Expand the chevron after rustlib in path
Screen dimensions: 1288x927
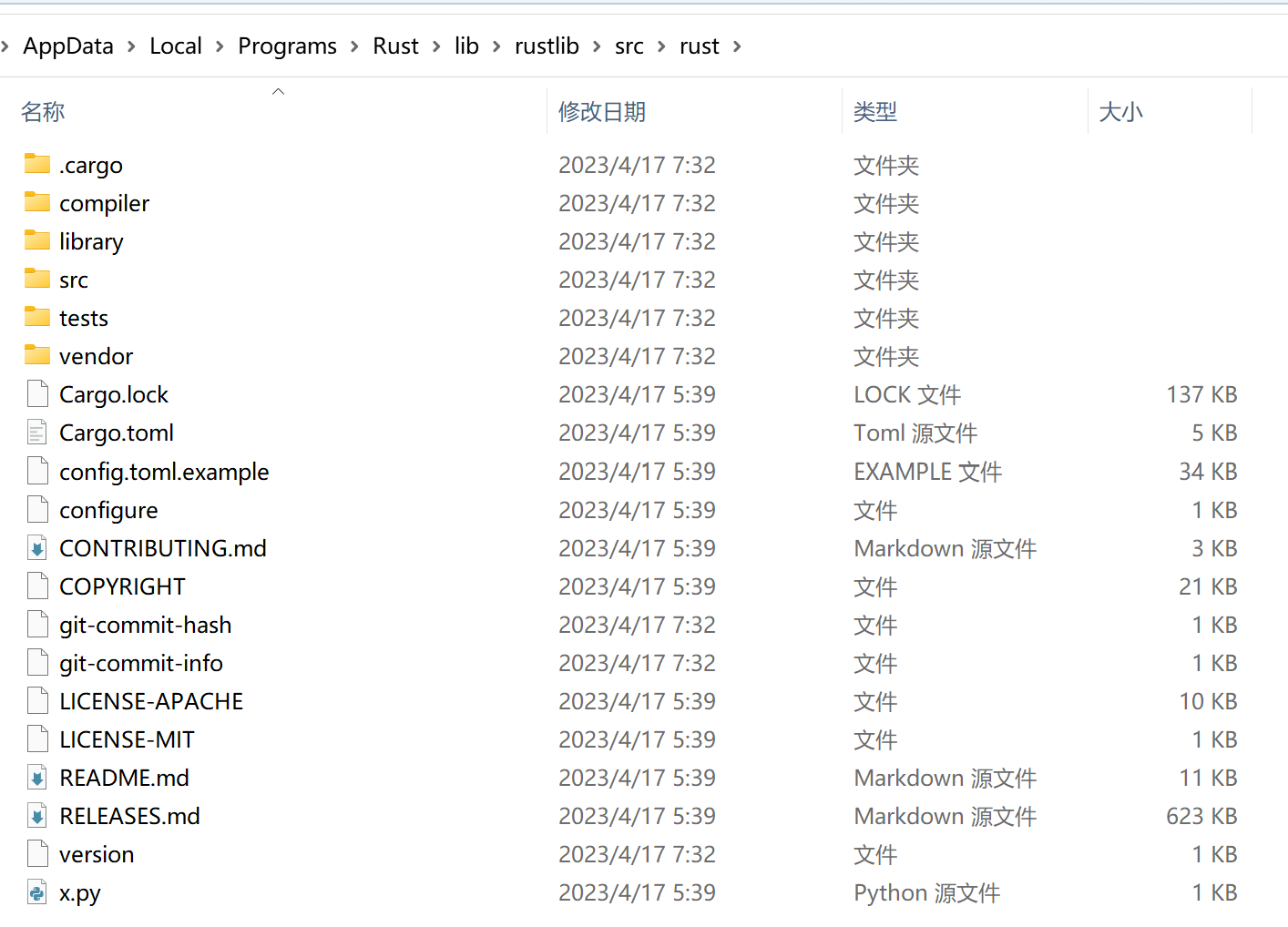[x=597, y=46]
